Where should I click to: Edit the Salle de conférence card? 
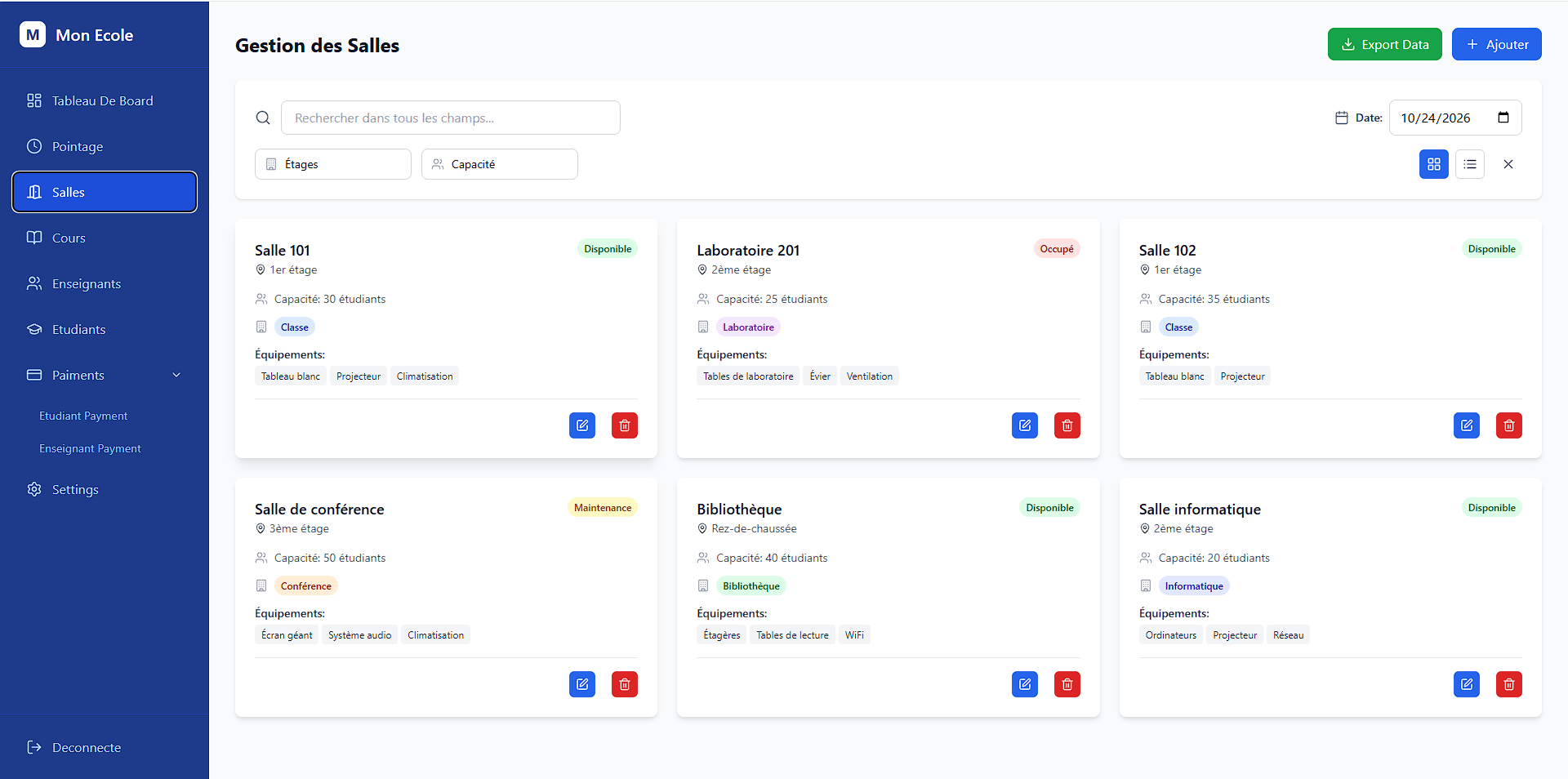(582, 684)
